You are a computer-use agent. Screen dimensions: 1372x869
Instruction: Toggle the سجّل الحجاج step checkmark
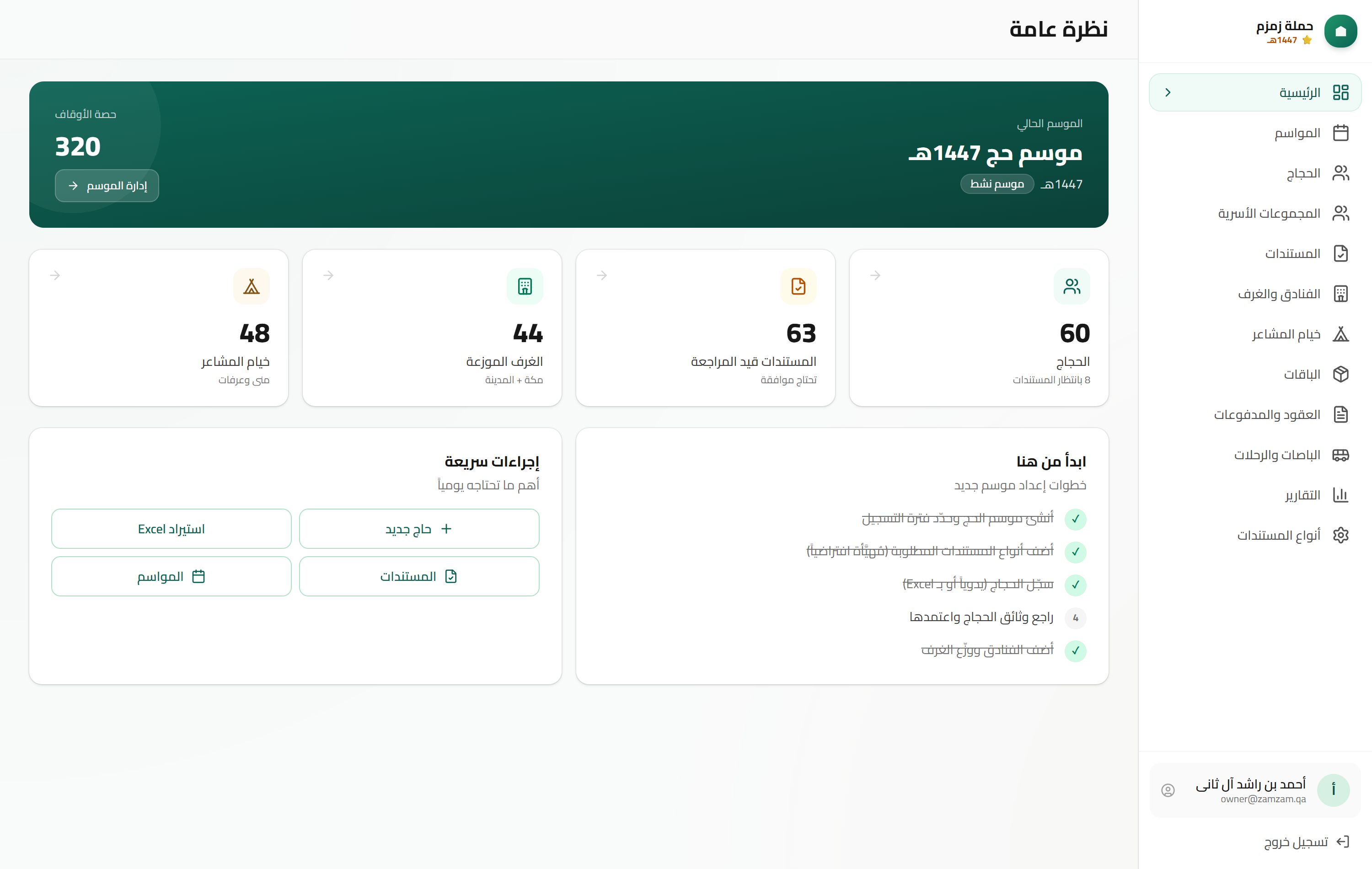(1075, 585)
